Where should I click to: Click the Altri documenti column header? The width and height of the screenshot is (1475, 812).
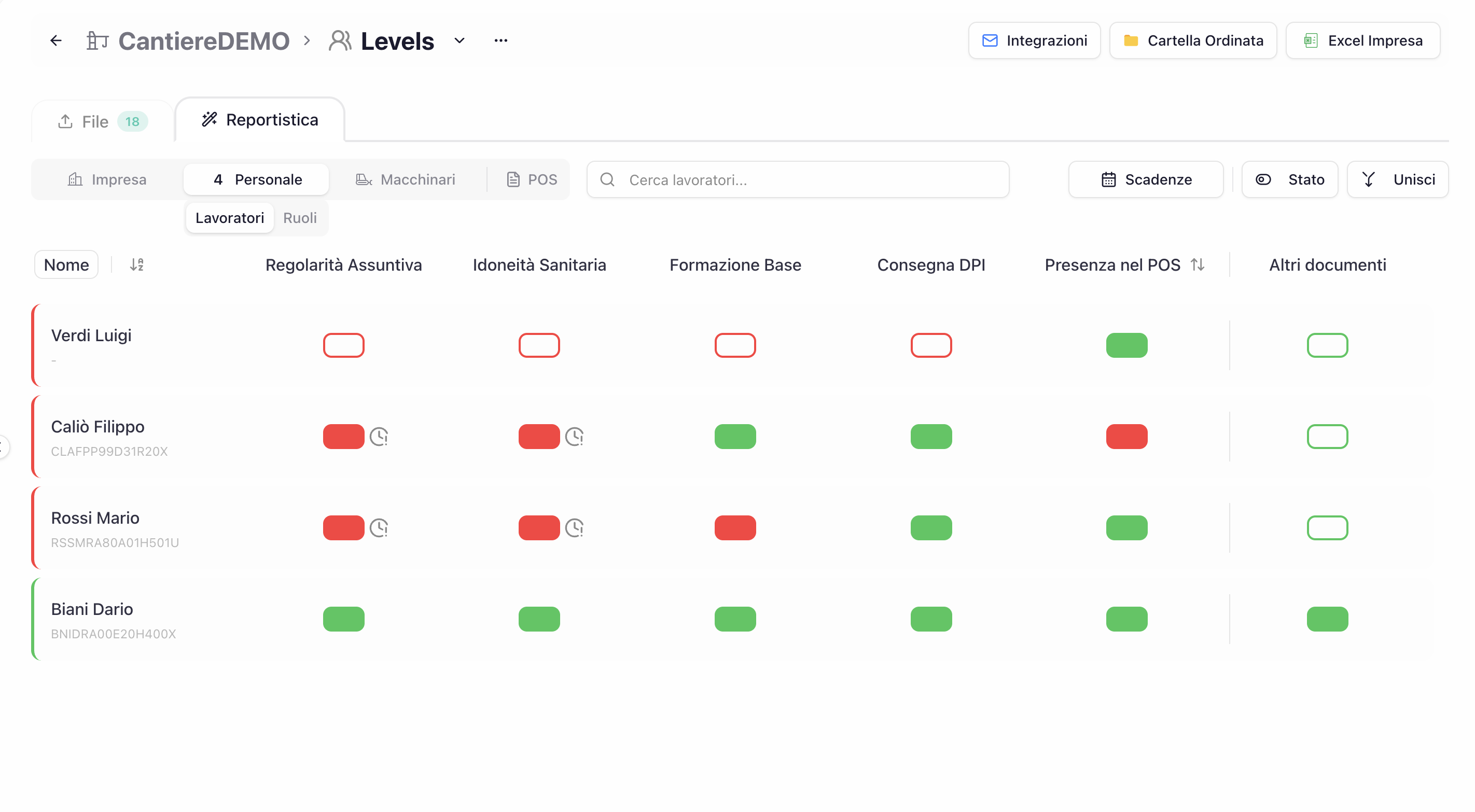pos(1327,265)
